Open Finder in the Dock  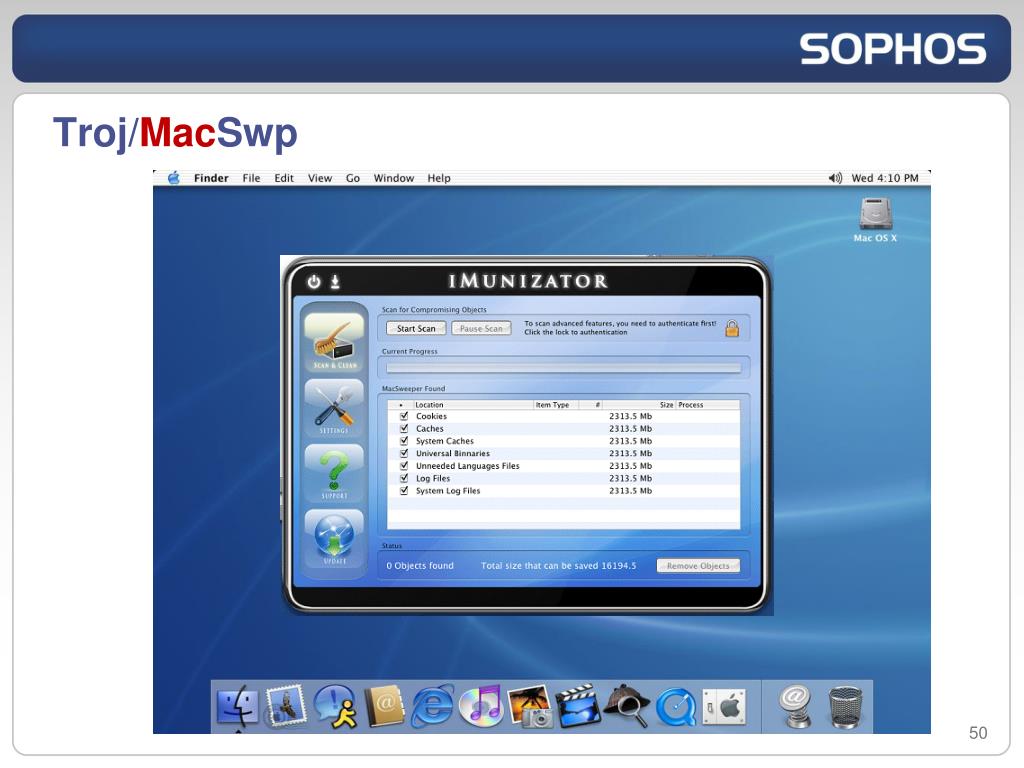tap(236, 706)
